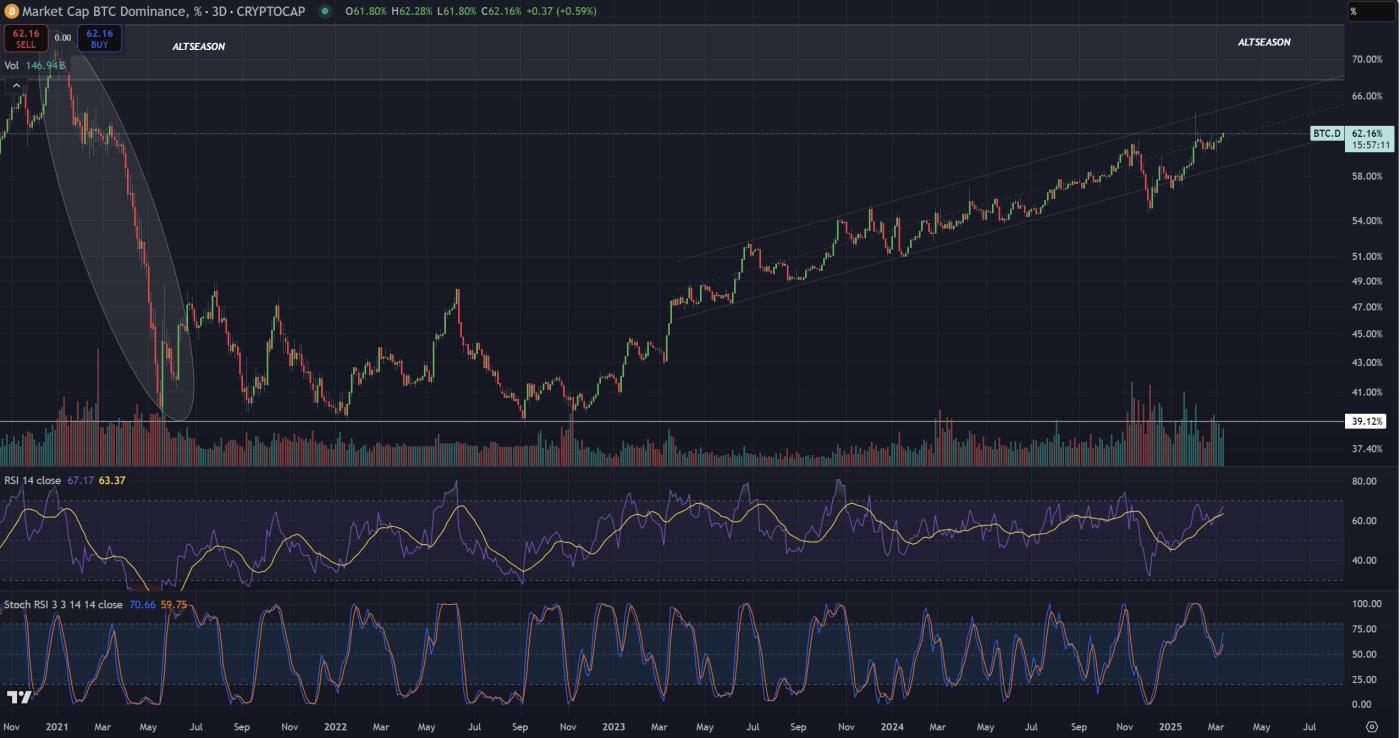The width and height of the screenshot is (1400, 738).
Task: Select the left ALTSEASON text annotation
Action: tap(198, 46)
